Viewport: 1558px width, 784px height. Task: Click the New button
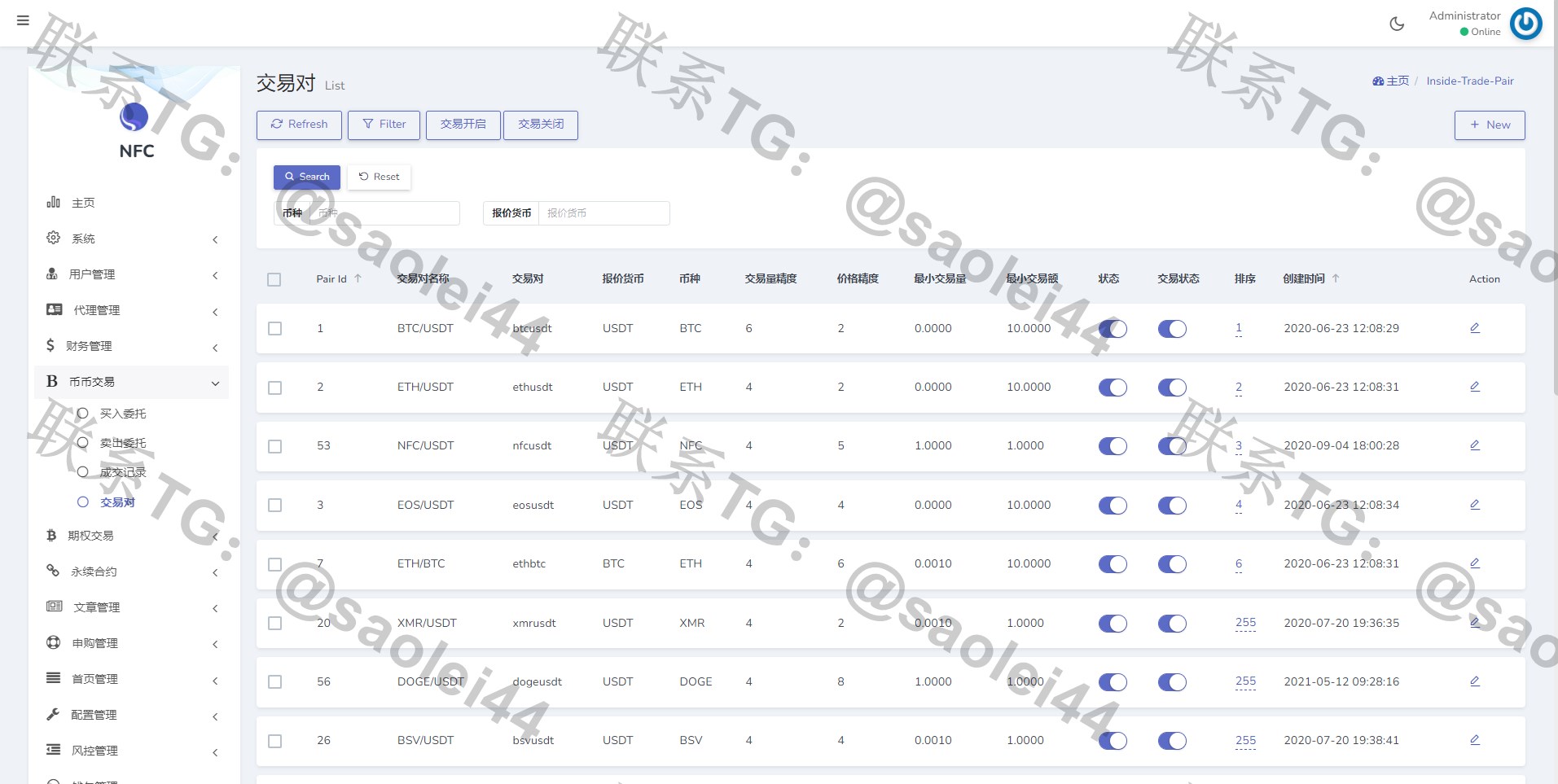coord(1490,125)
